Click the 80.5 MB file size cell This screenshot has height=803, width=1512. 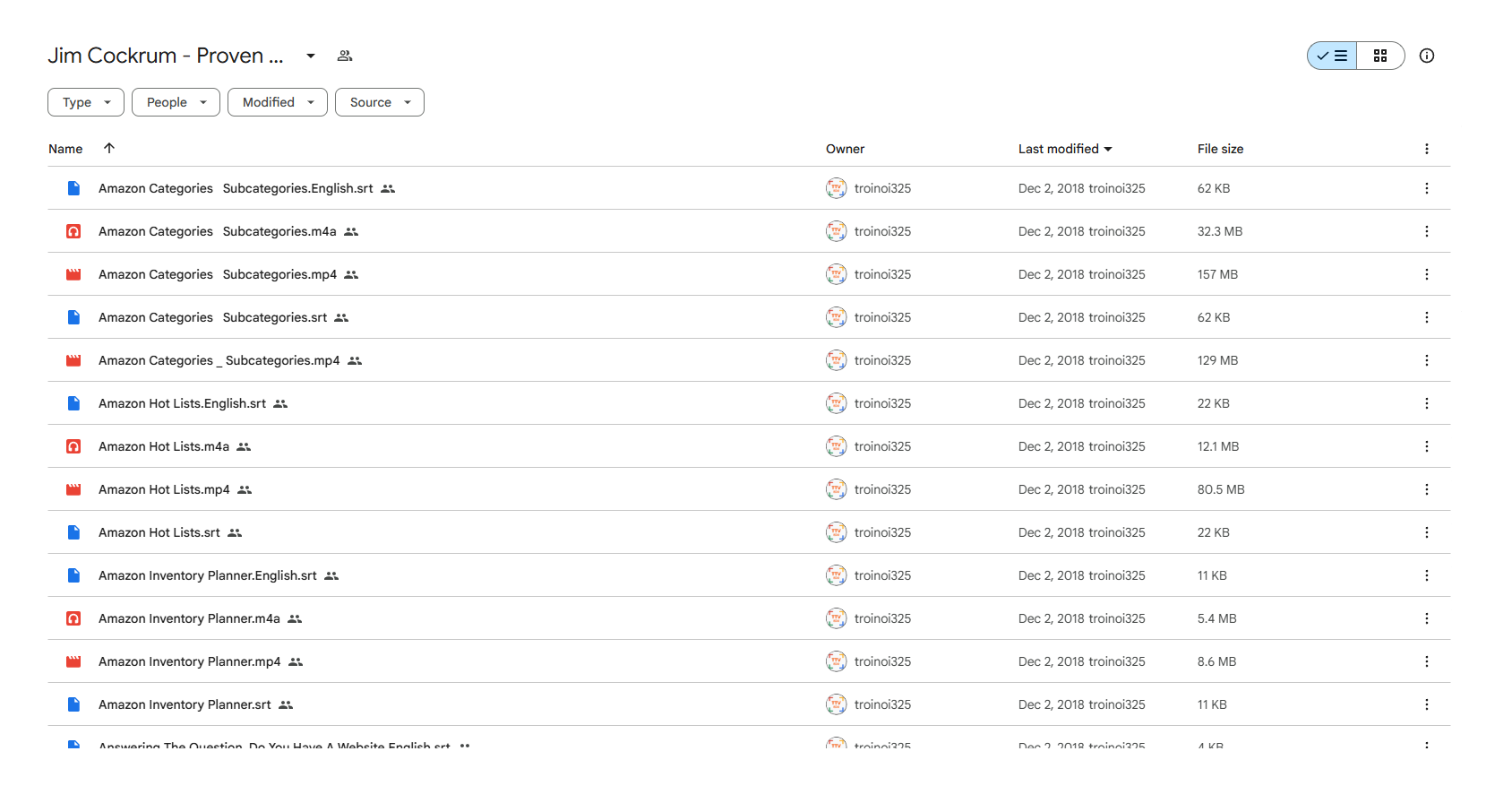(x=1221, y=489)
